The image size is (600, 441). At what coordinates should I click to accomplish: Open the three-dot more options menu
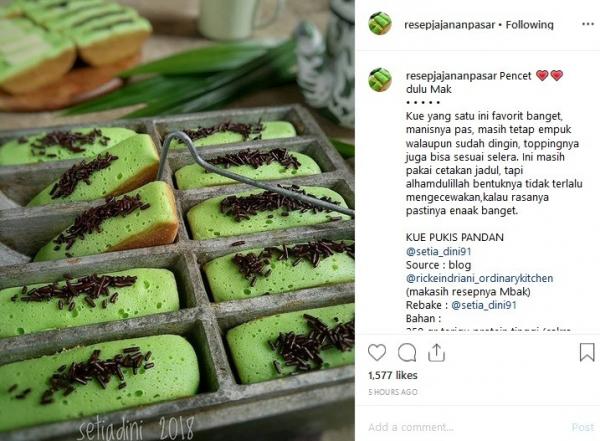588,24
